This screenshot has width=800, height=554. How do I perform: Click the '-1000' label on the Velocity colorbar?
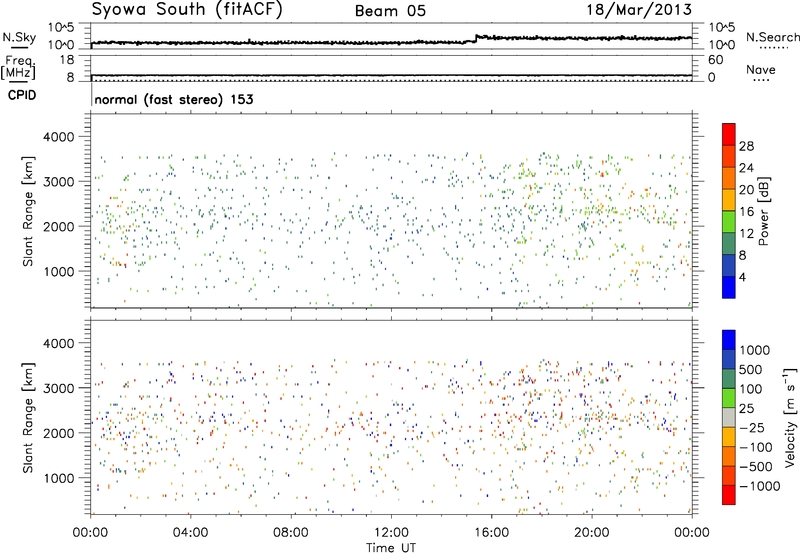click(759, 486)
